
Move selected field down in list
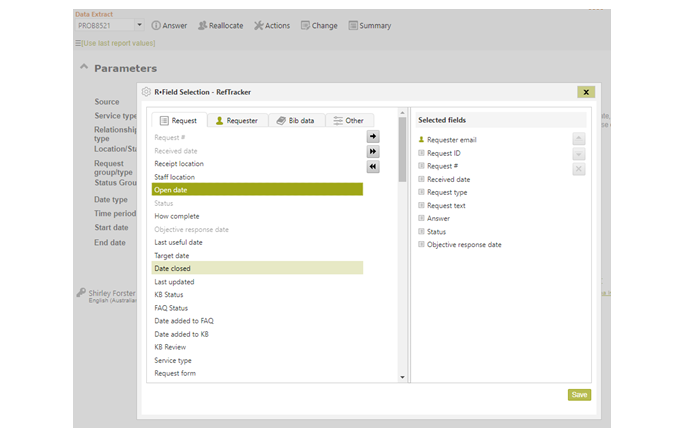(578, 154)
